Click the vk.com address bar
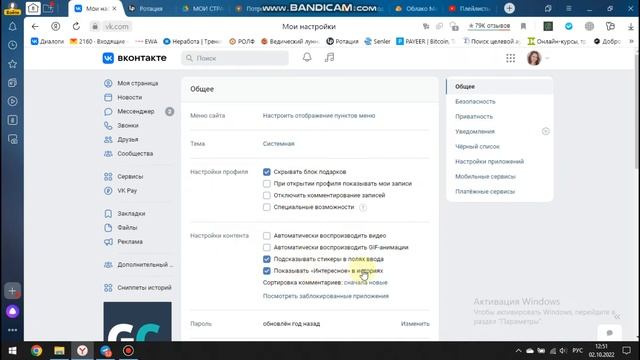The height and width of the screenshot is (360, 640). click(117, 27)
